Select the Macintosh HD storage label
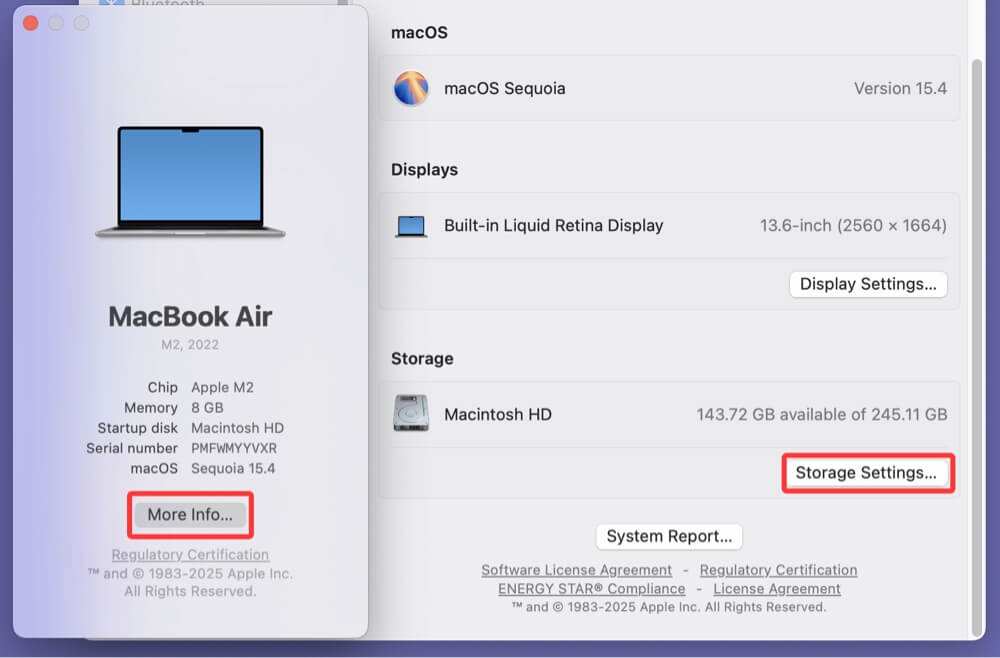The width and height of the screenshot is (1000, 658). (x=497, y=414)
